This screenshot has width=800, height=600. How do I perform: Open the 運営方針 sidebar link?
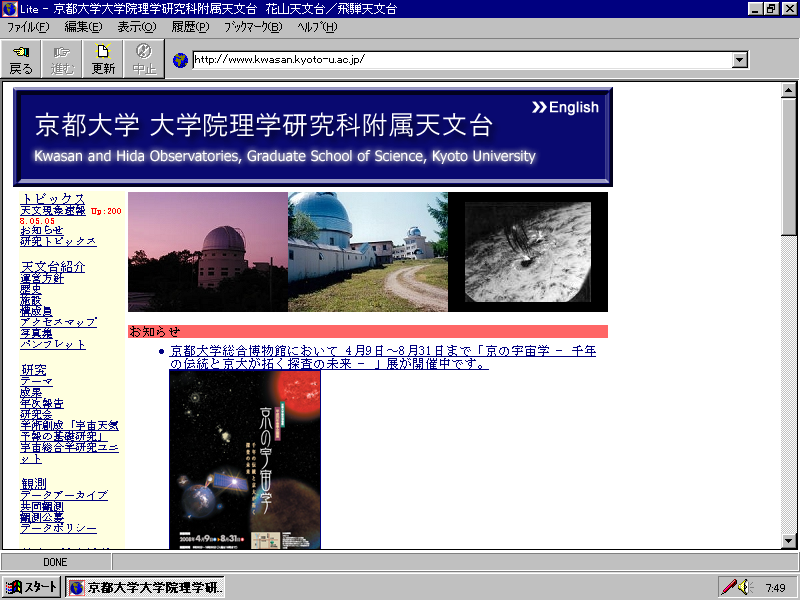pos(42,279)
